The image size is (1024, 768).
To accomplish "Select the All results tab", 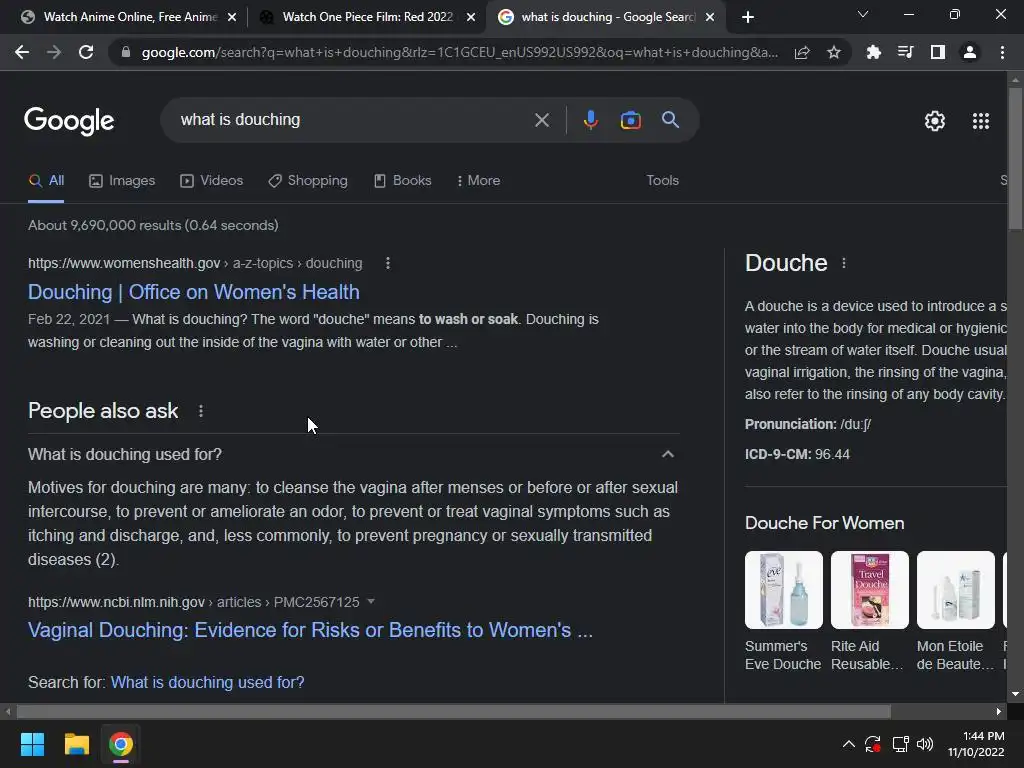I will 46,181.
